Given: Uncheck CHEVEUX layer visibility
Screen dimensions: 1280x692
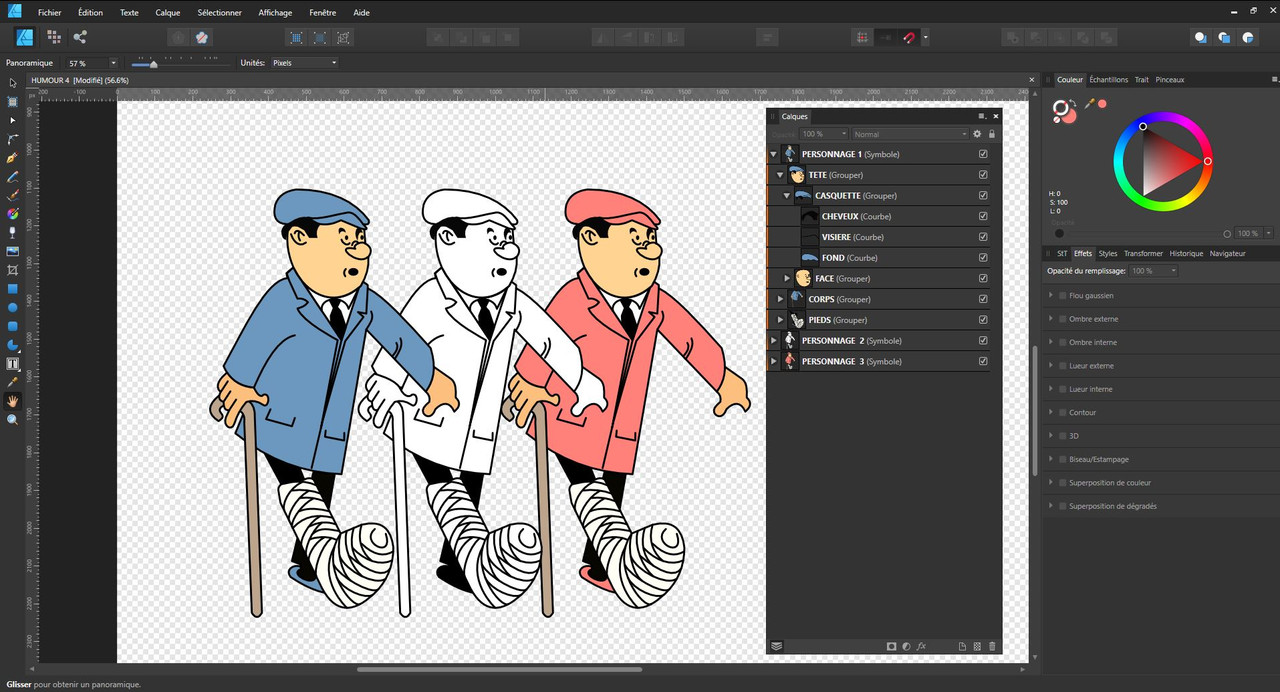Looking at the screenshot, I should [x=983, y=216].
